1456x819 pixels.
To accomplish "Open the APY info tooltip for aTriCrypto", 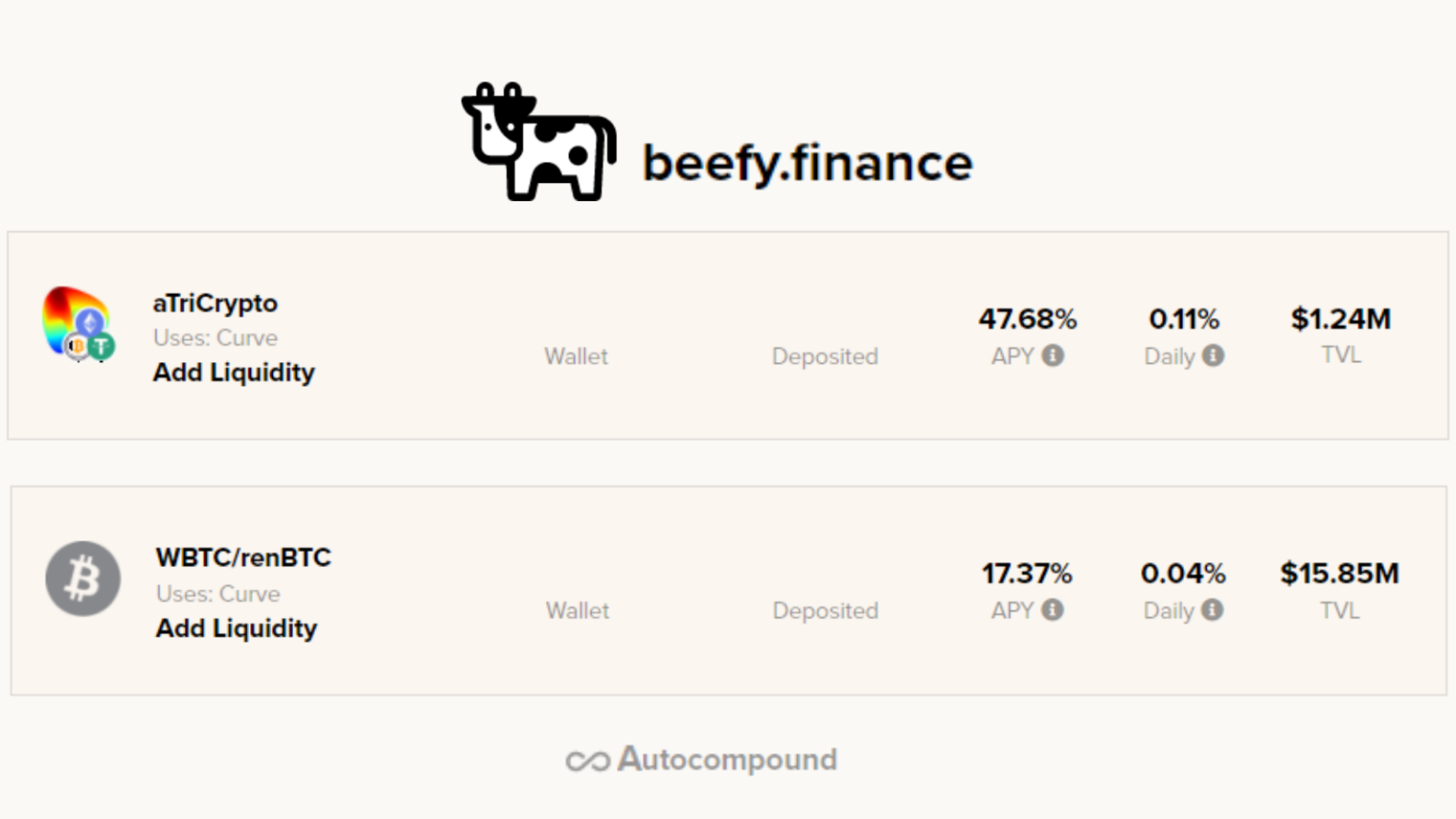I will (1055, 356).
